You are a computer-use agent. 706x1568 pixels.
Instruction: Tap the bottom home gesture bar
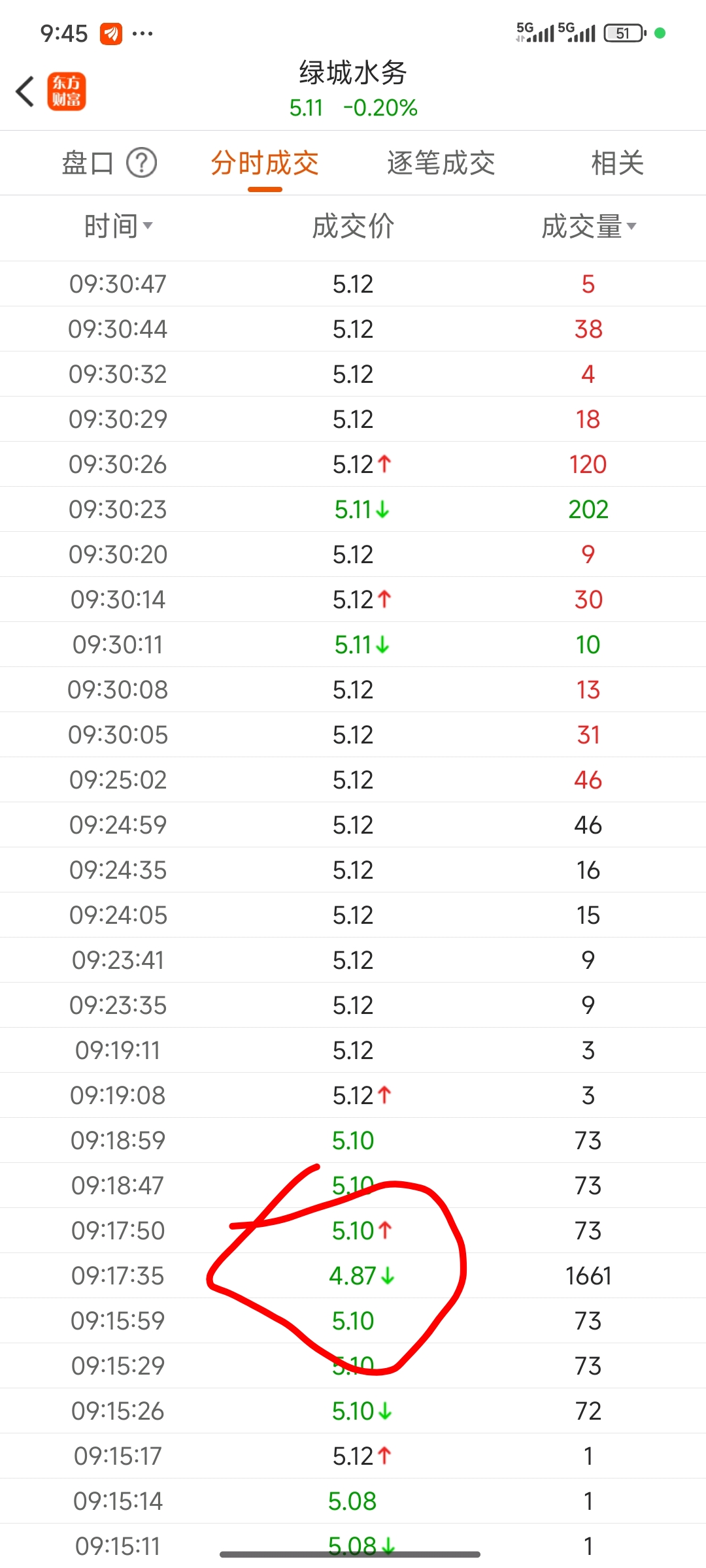[350, 1554]
